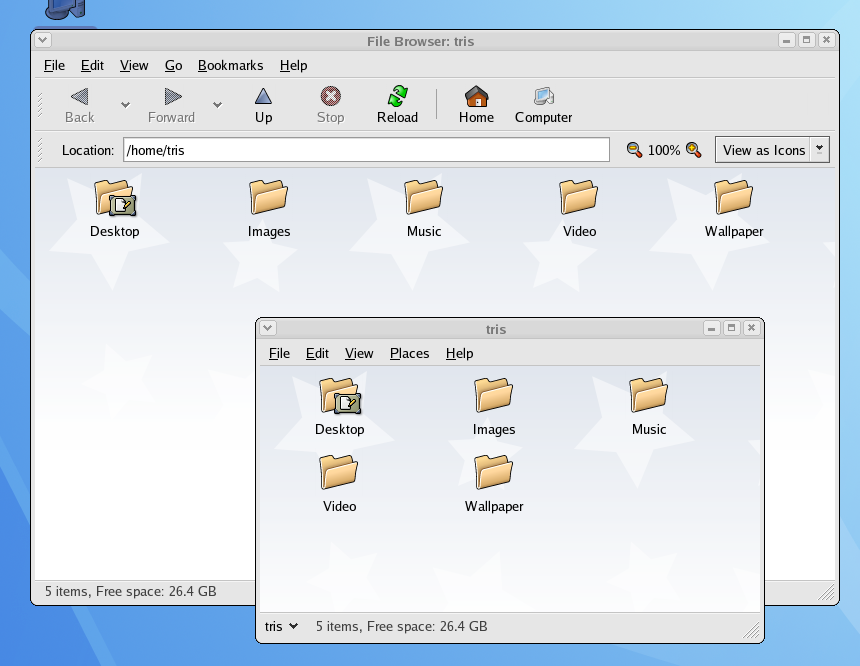Click the 'Location:' label

pos(88,150)
